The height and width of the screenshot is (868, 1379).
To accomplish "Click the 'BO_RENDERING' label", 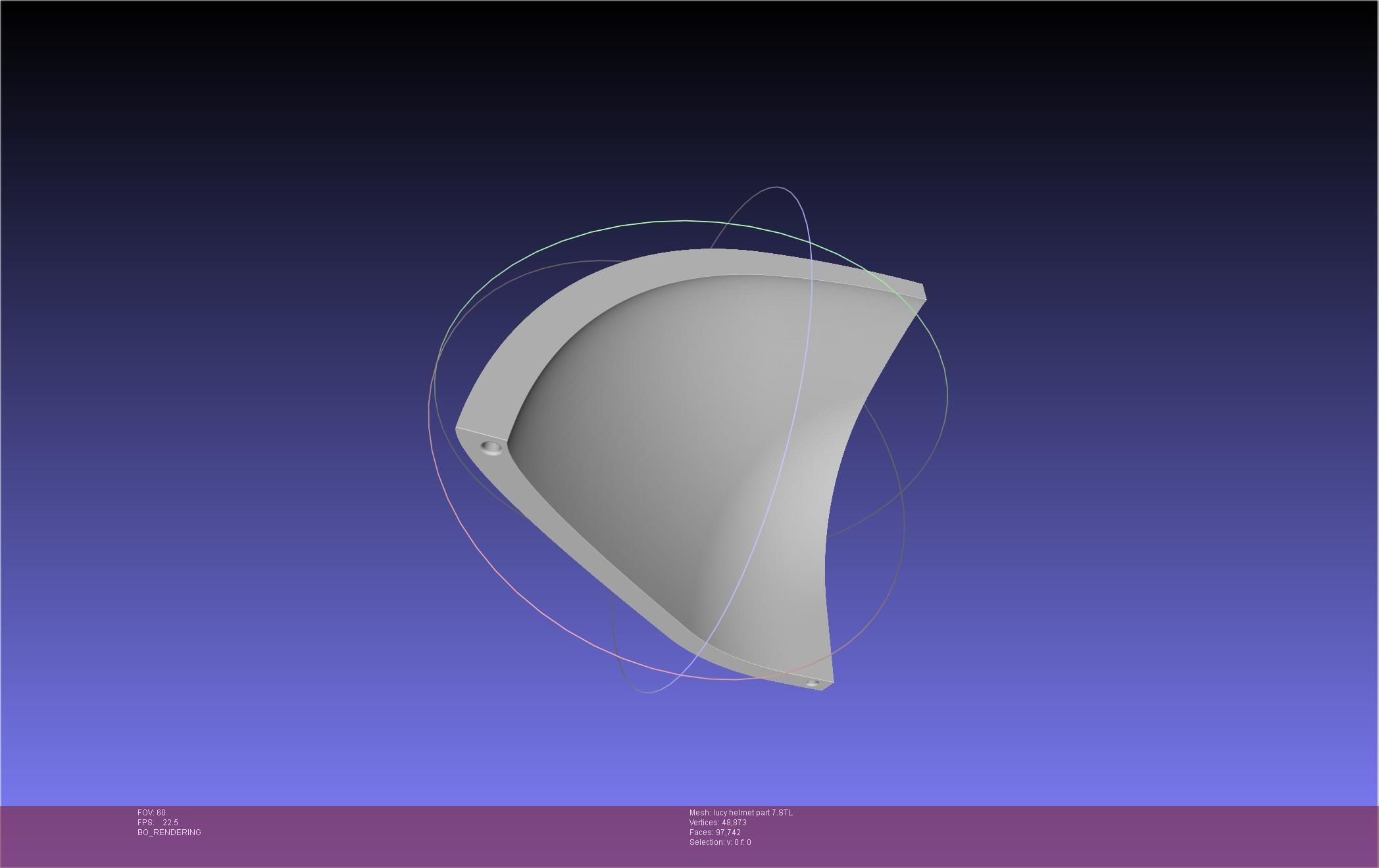I will coord(169,832).
